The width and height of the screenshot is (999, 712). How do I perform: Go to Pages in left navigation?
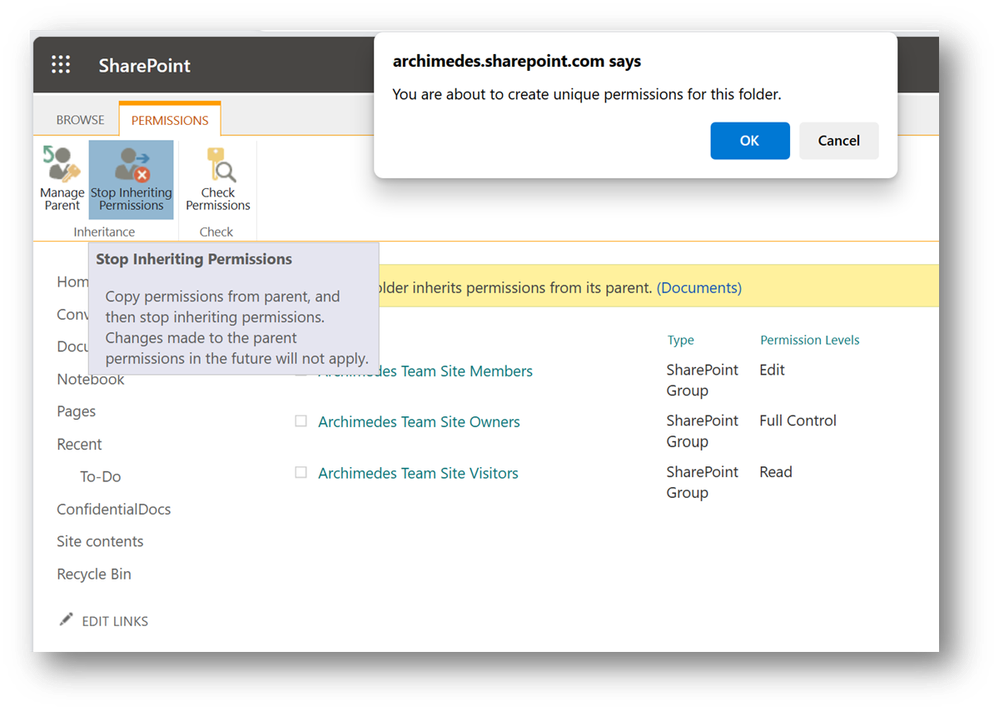click(76, 411)
